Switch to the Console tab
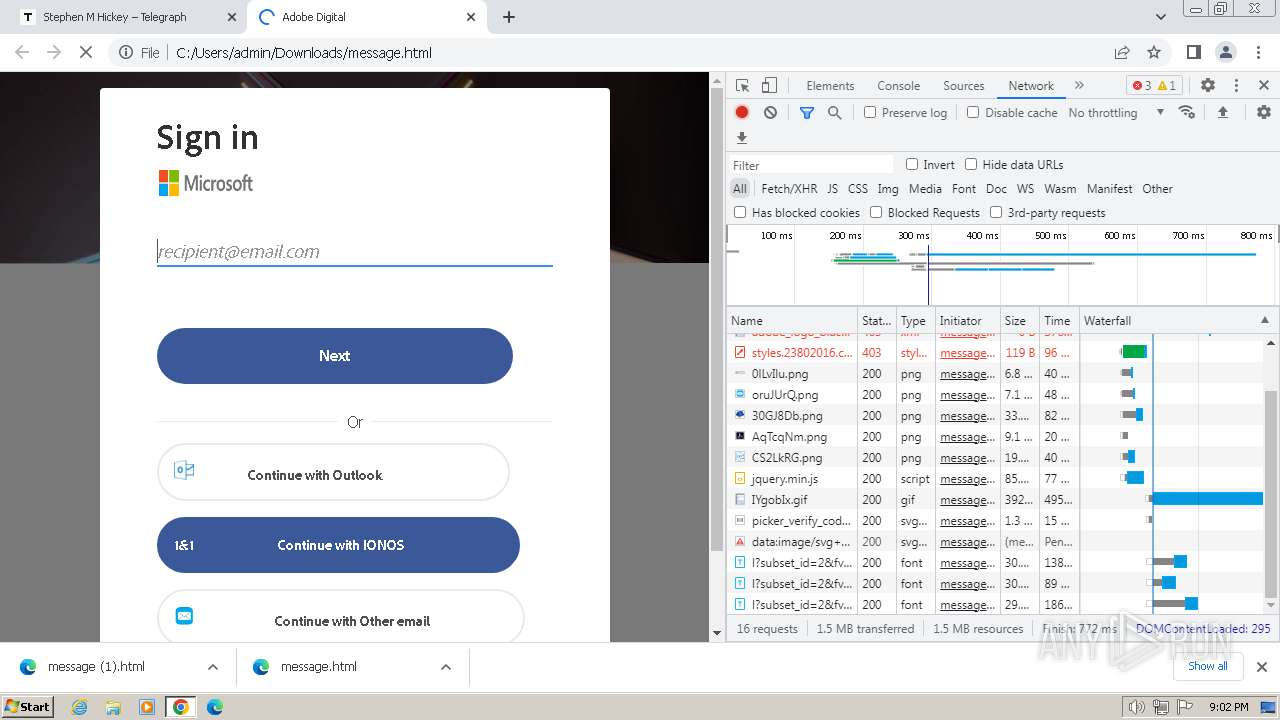Viewport: 1280px width, 720px height. (x=898, y=86)
